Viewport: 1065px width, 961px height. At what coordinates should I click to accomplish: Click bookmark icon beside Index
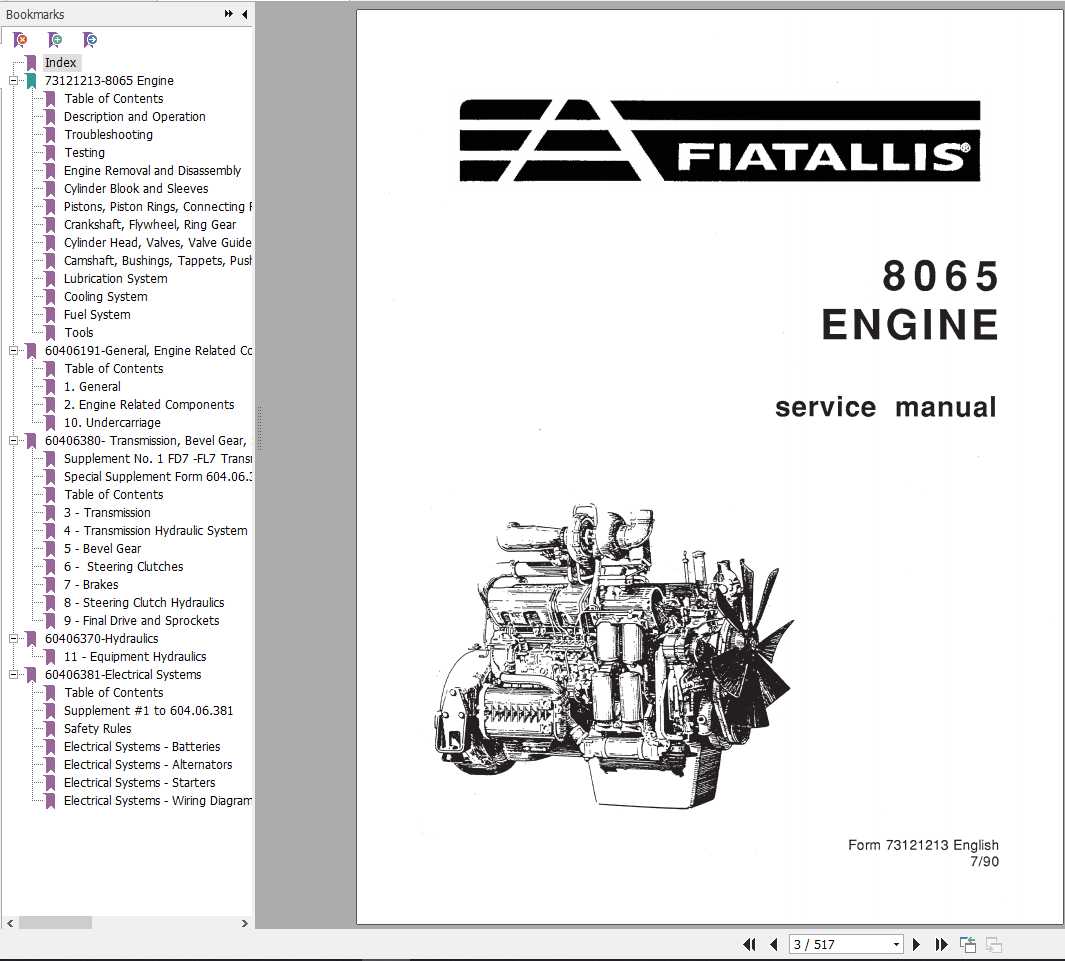(x=31, y=62)
